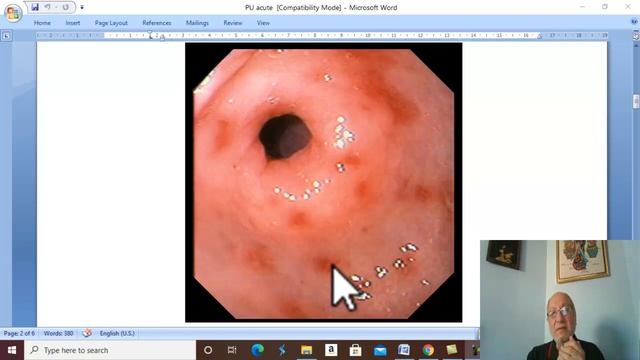Click the tab stop selector beside the ruler
The width and height of the screenshot is (640, 360).
(x=6, y=36)
